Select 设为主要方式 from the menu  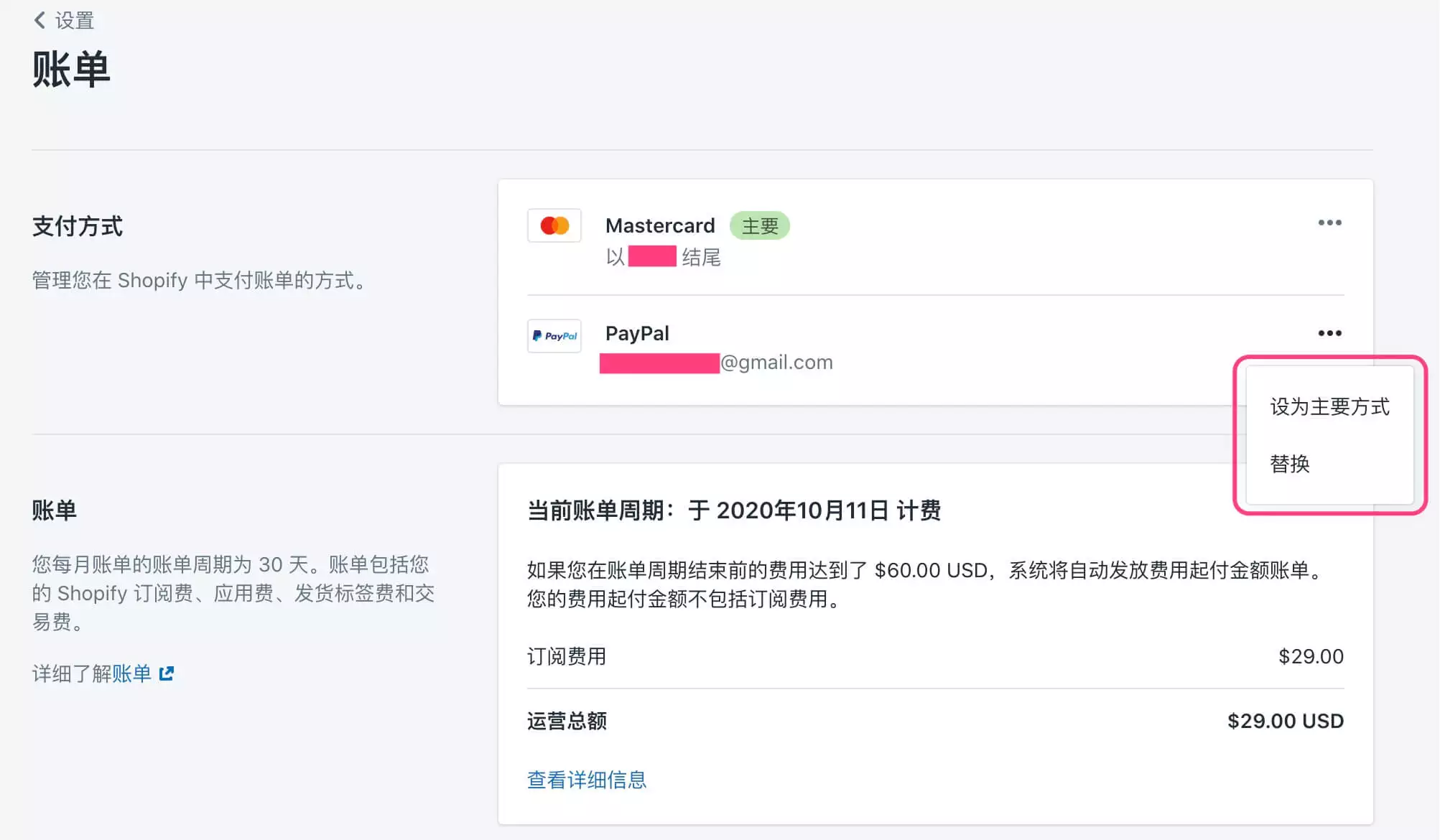pyautogui.click(x=1329, y=407)
